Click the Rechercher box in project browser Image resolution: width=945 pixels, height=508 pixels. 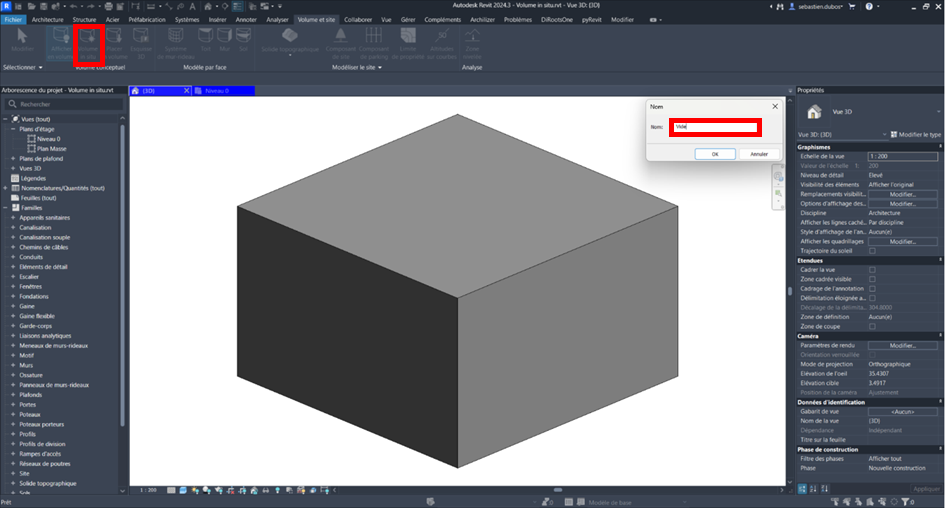pyautogui.click(x=65, y=104)
